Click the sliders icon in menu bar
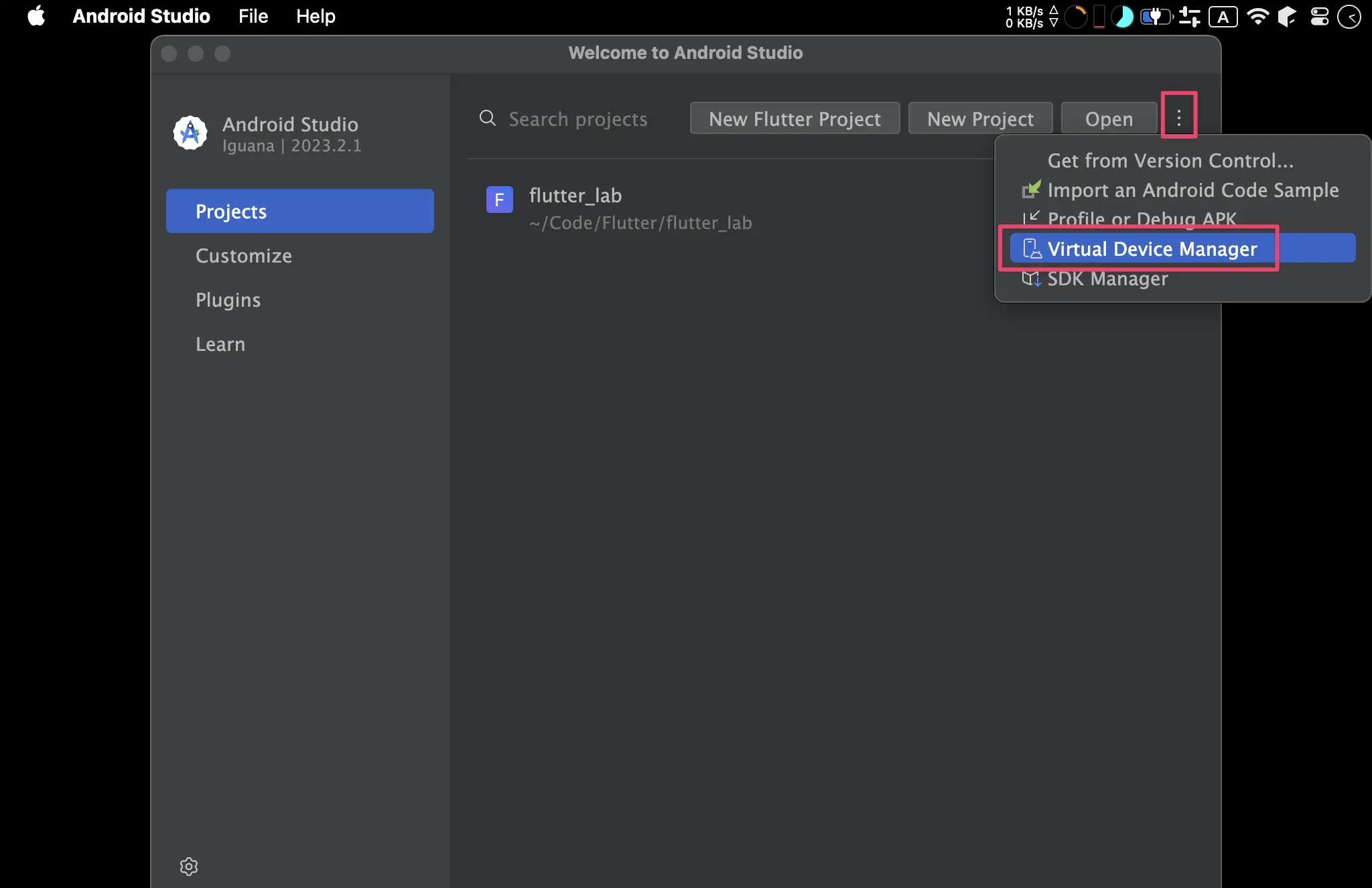 point(1189,16)
